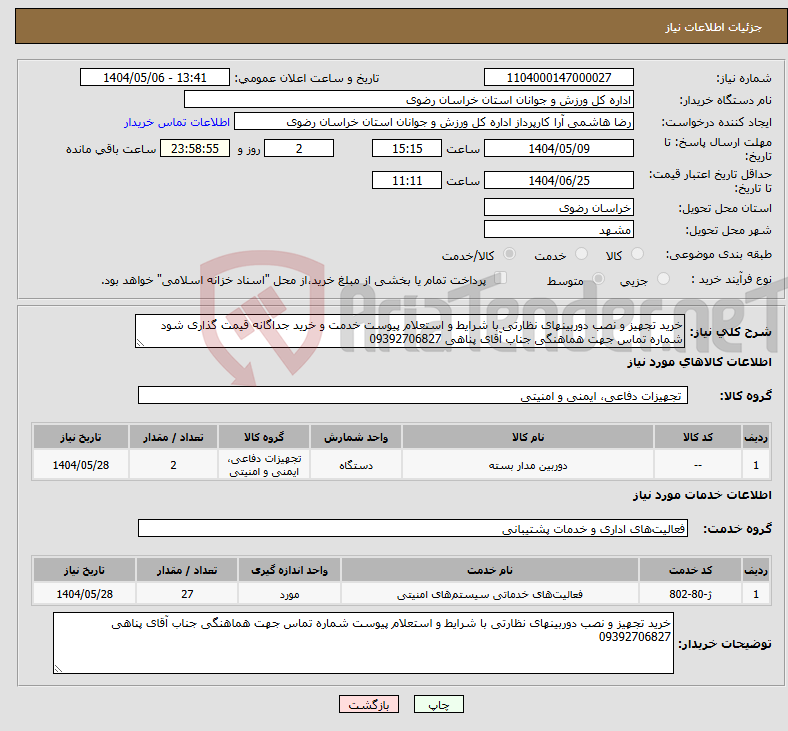The image size is (788, 731).
Task: Select the جزیی purchase type radio
Action: click(663, 278)
